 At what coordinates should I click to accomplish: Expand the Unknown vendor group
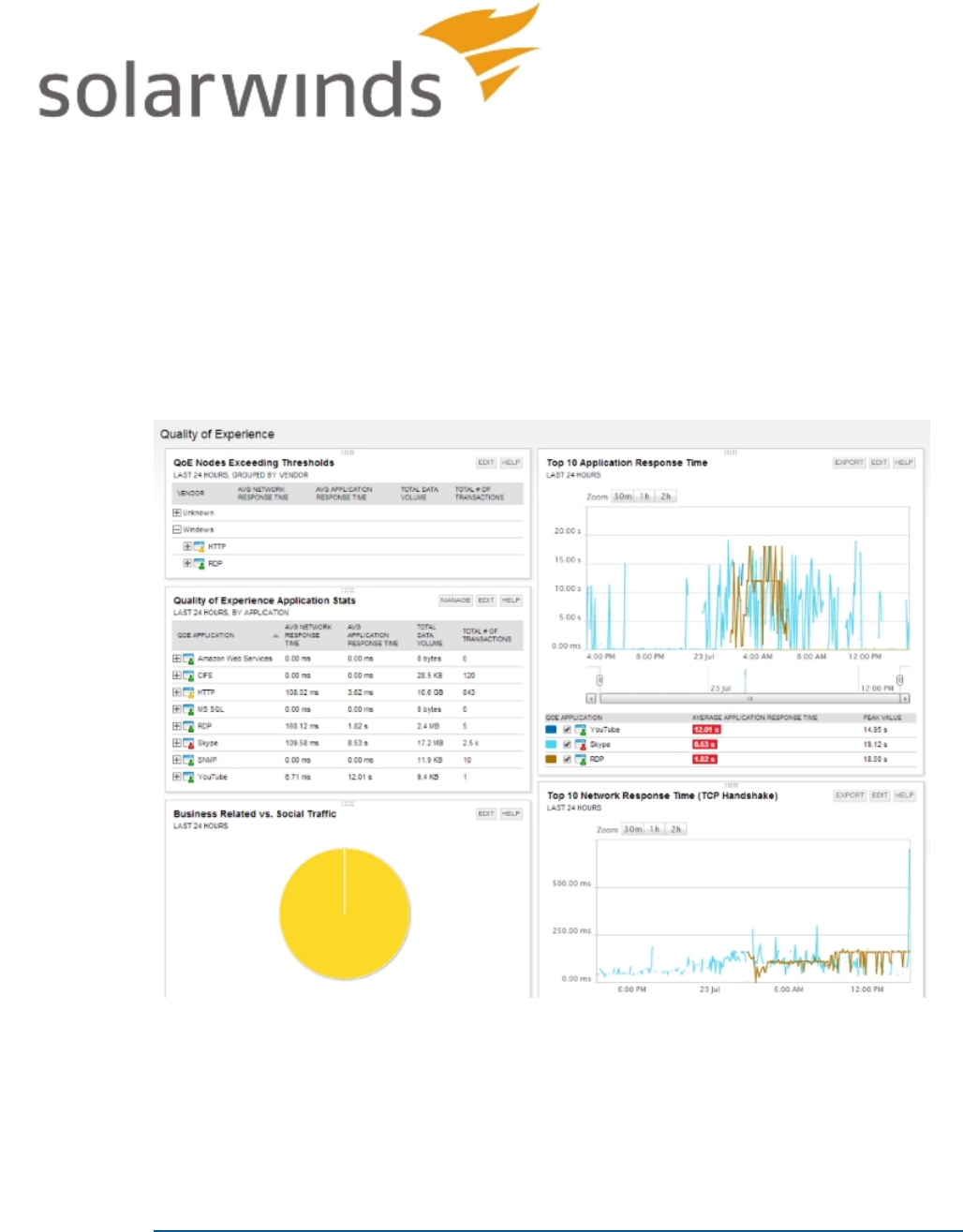(177, 513)
